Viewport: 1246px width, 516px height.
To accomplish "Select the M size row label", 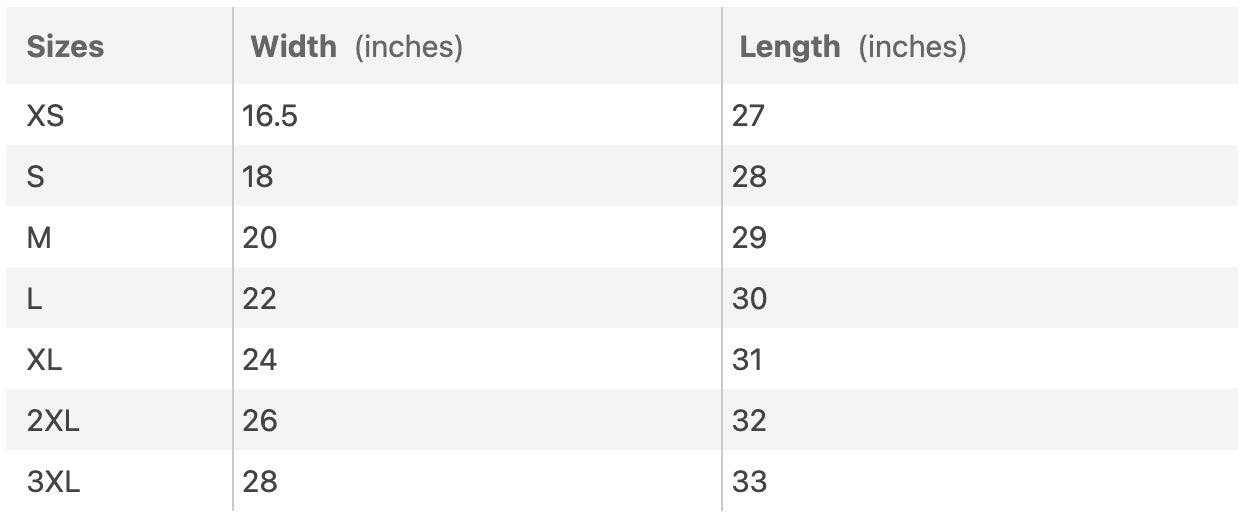I will (39, 238).
